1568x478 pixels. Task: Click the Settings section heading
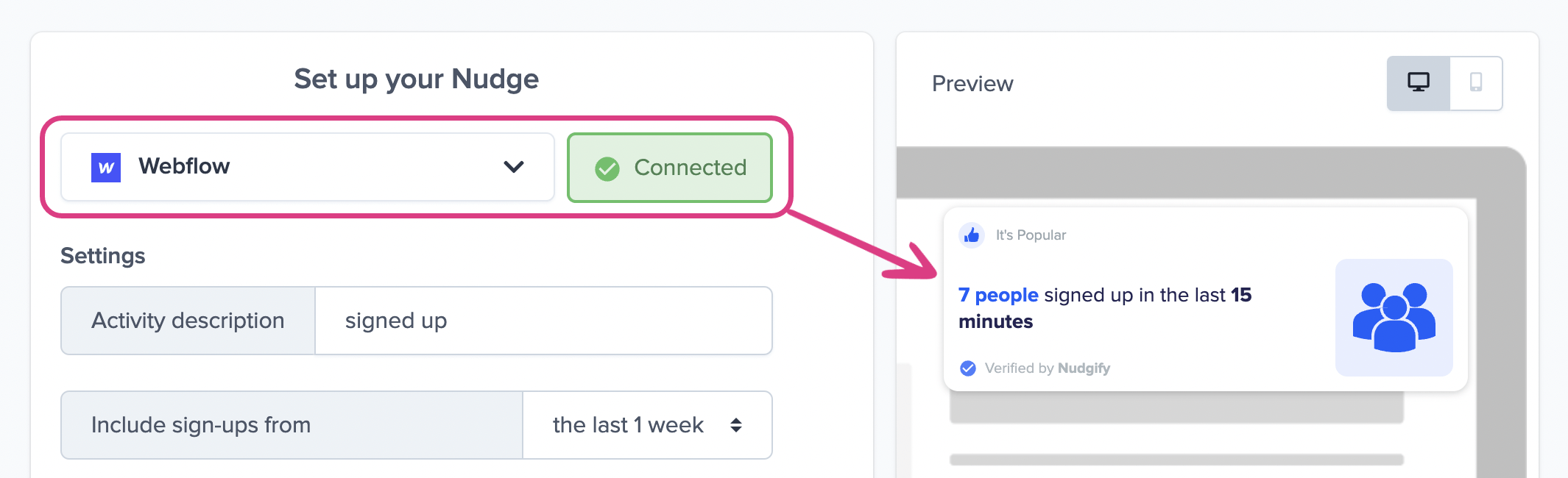pos(103,256)
